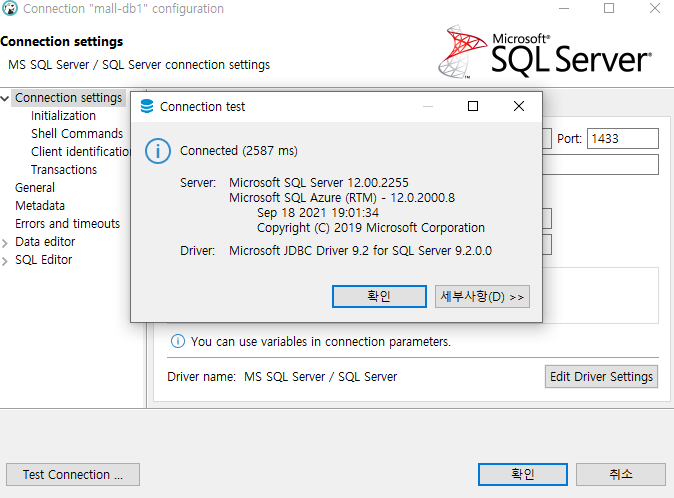The height and width of the screenshot is (498, 674).
Task: Select Errors and timeouts in tree
Action: pyautogui.click(x=67, y=224)
